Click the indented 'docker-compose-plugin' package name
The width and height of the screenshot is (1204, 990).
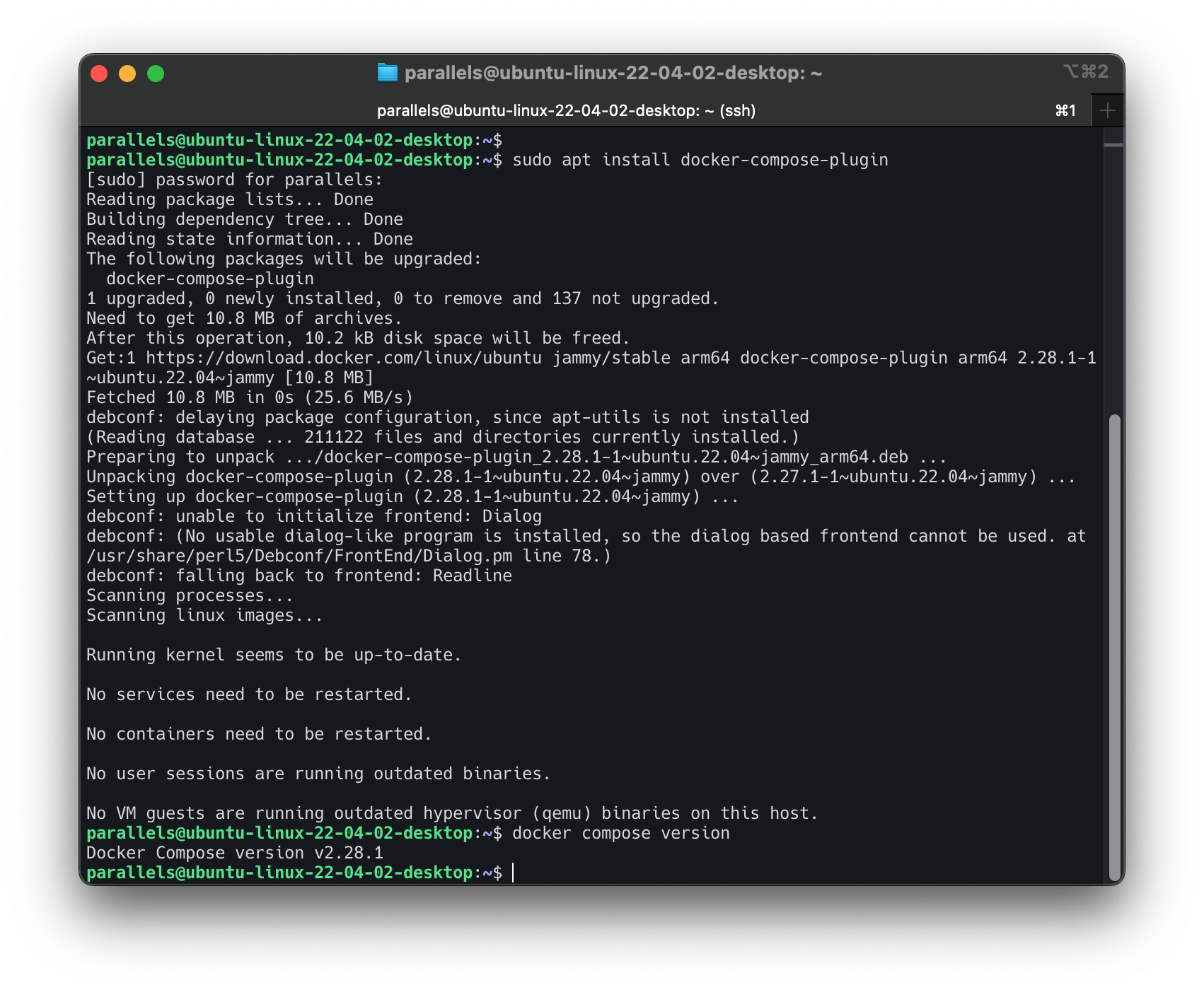210,279
